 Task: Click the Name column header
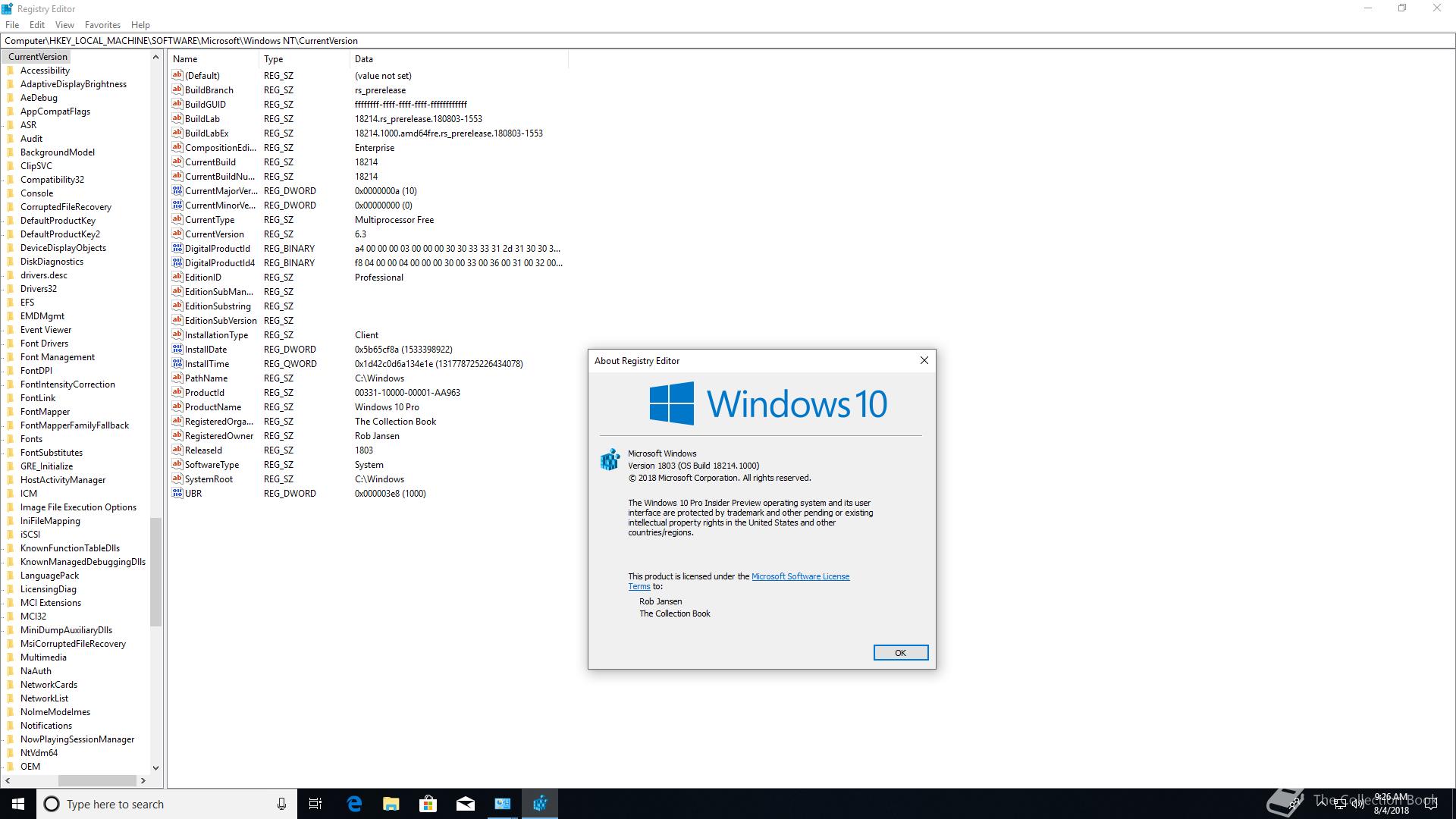point(214,59)
